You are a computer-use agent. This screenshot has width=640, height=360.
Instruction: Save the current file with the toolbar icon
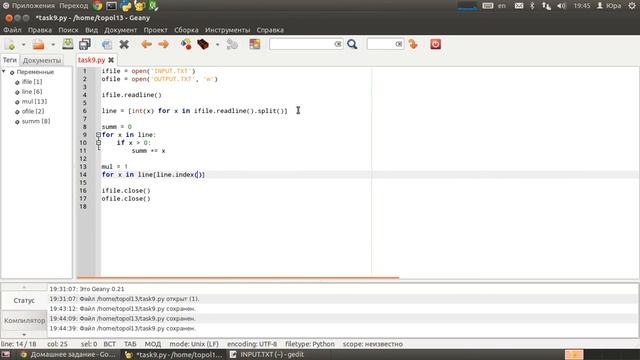(x=68, y=44)
